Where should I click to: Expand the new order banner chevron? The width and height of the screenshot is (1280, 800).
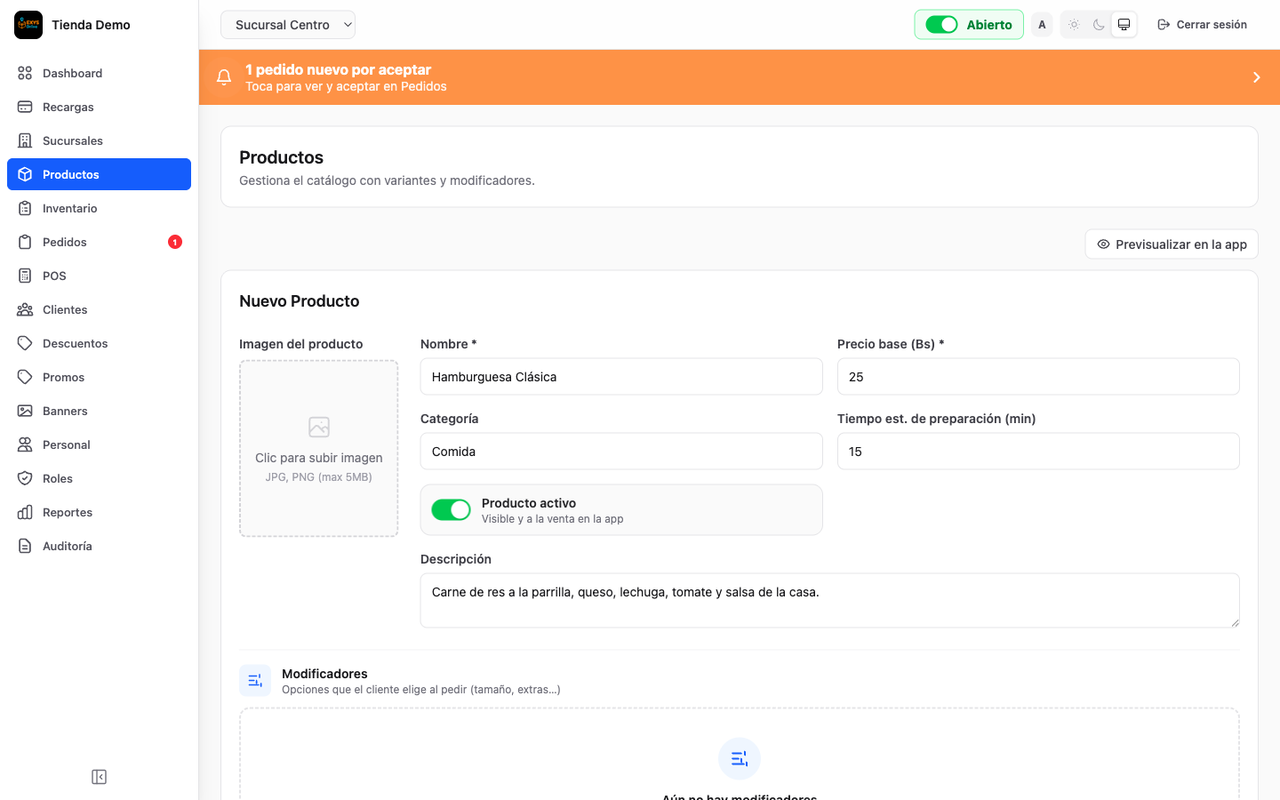pos(1257,77)
